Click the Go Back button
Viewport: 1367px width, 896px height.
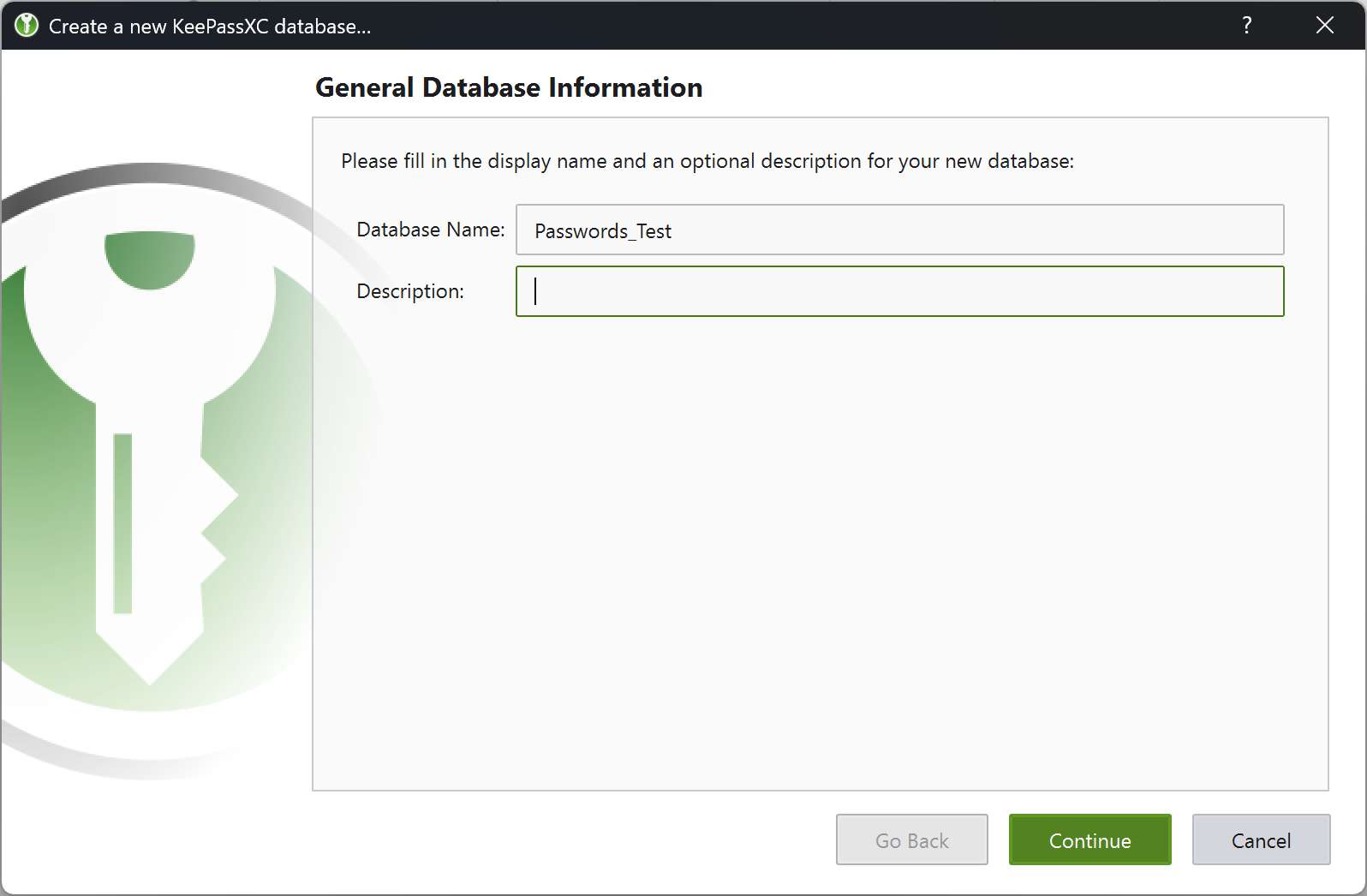[x=911, y=840]
